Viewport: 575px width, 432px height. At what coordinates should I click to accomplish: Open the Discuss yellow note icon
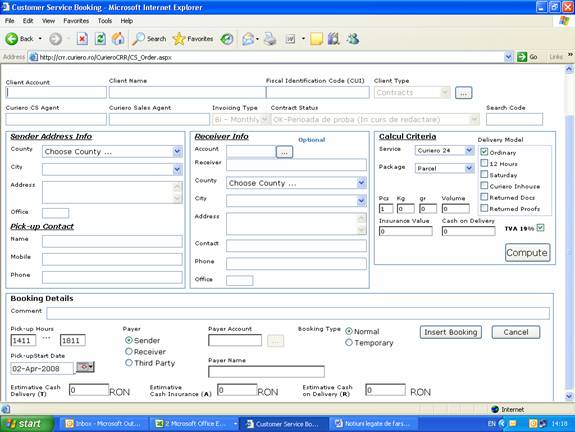[316, 39]
